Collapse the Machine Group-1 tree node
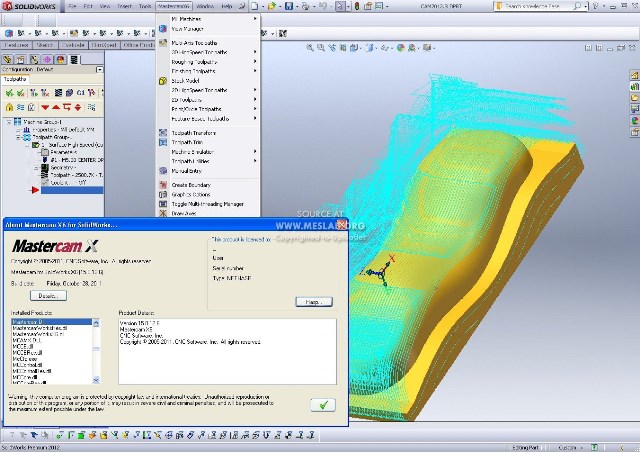640x452 pixels. [x=8, y=122]
